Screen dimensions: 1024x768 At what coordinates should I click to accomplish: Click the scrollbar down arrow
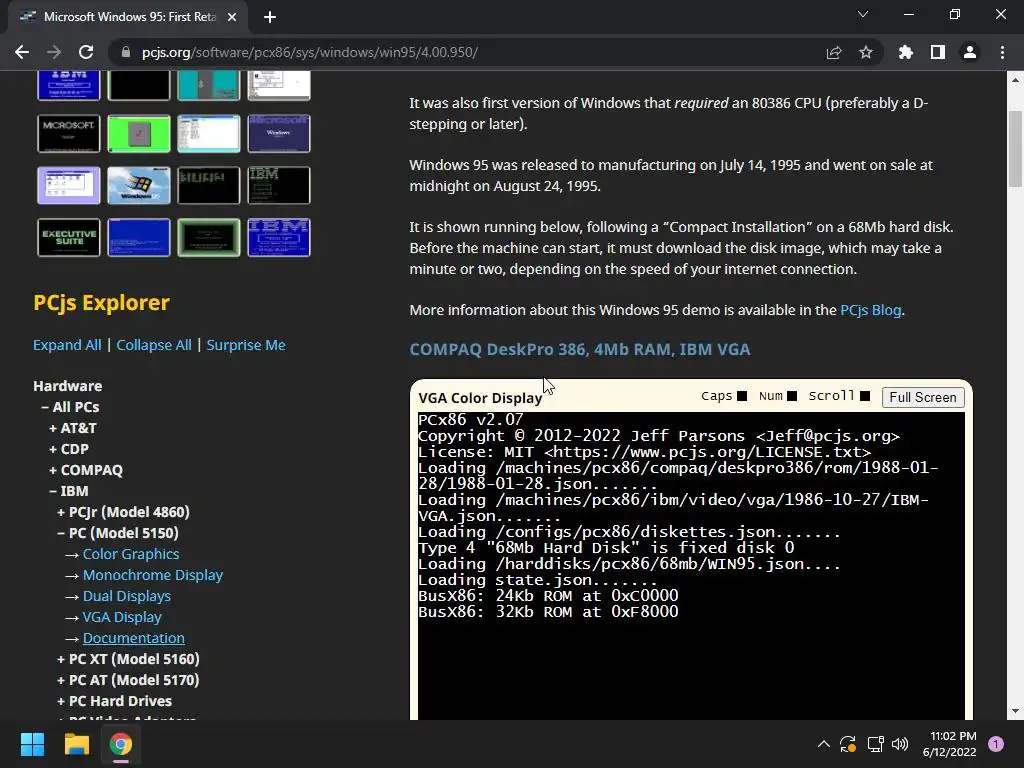click(x=1015, y=711)
